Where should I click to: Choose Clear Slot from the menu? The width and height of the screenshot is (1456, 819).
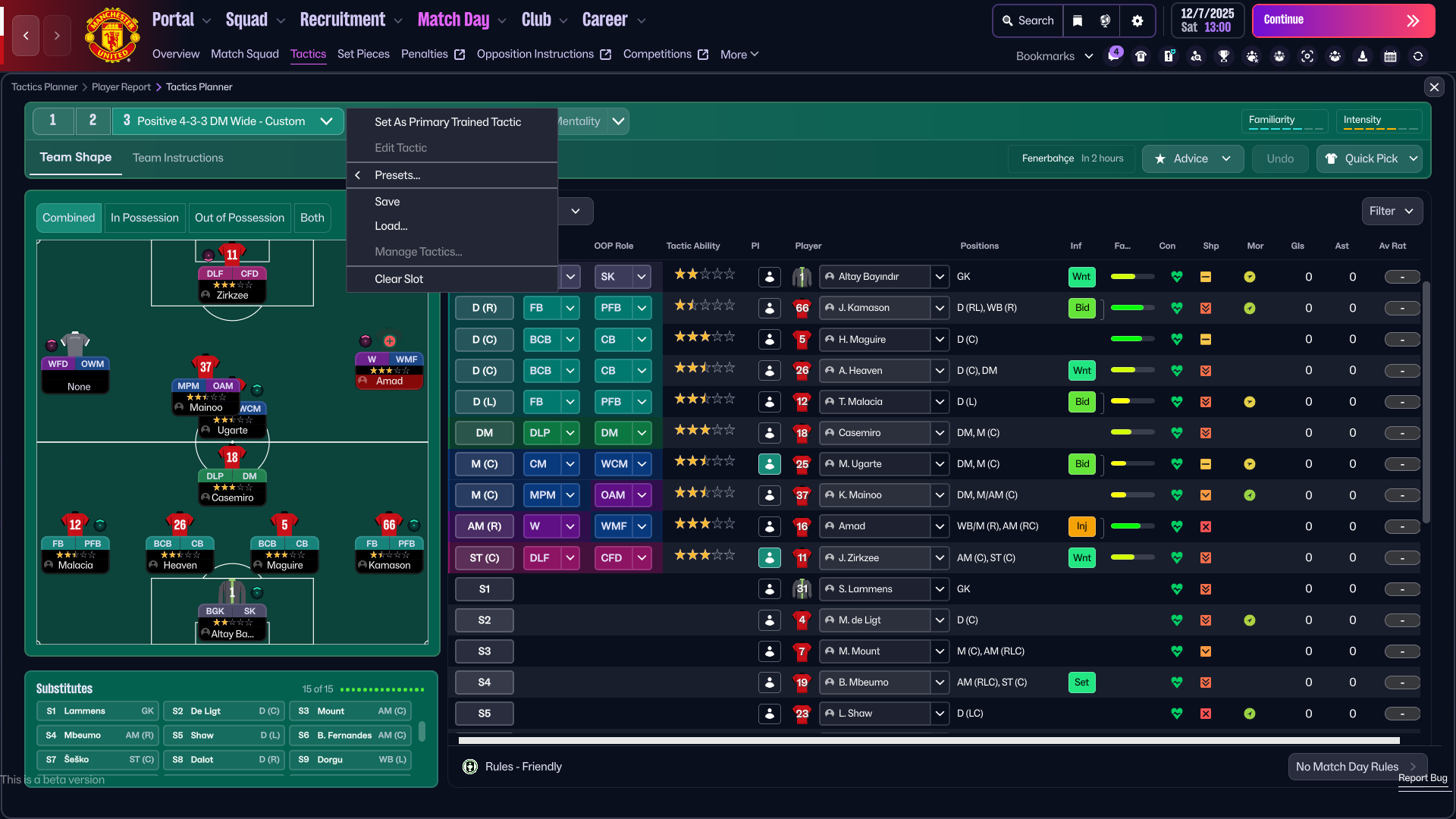pos(399,279)
